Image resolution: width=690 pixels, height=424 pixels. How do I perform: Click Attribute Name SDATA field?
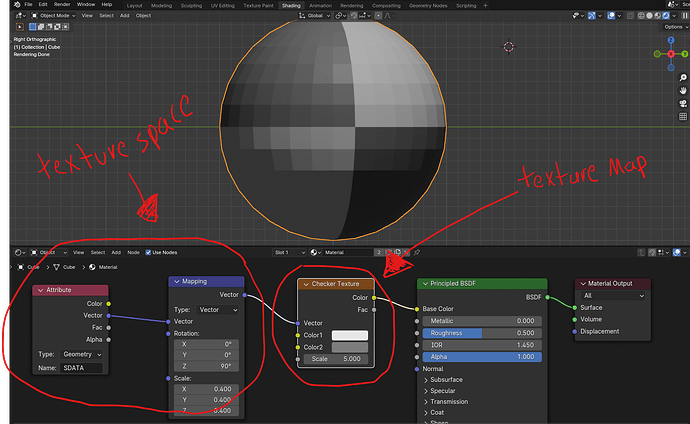pos(81,368)
